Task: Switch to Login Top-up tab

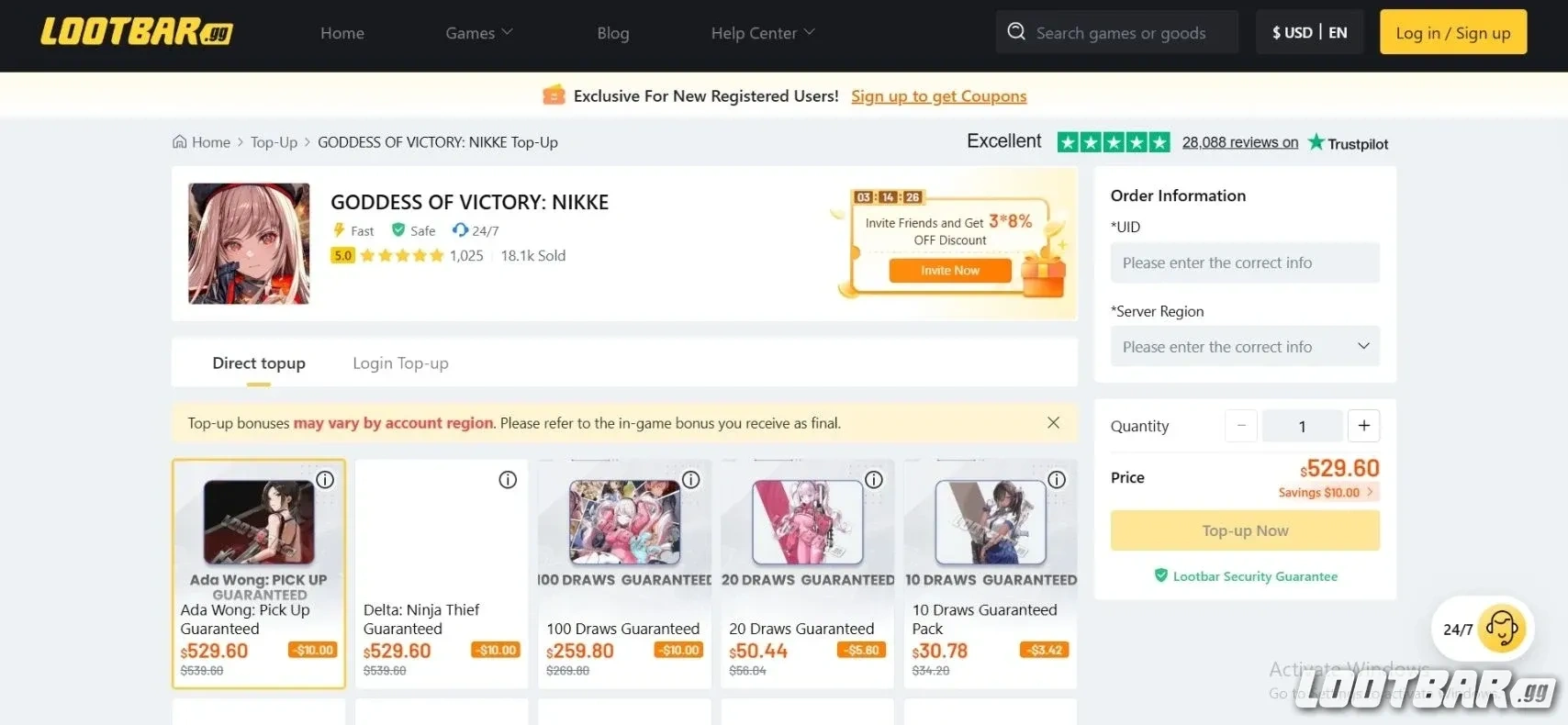Action: [x=400, y=363]
